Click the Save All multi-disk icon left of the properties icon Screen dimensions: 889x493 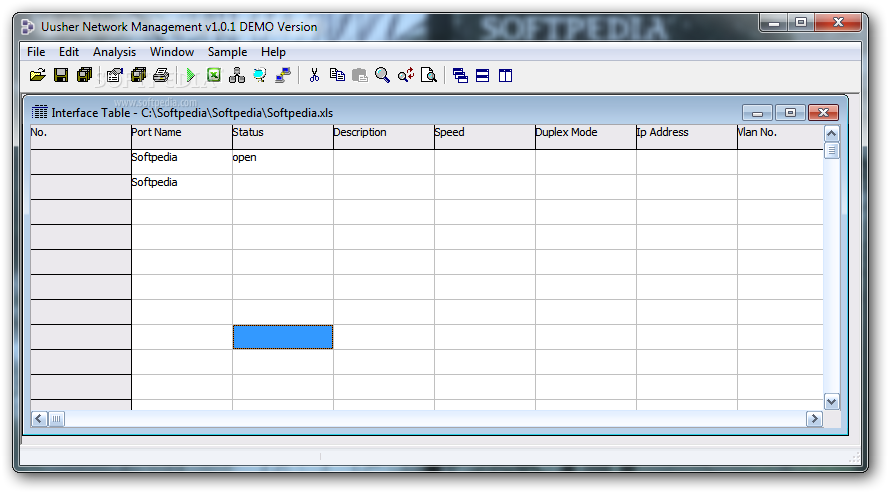tap(84, 75)
